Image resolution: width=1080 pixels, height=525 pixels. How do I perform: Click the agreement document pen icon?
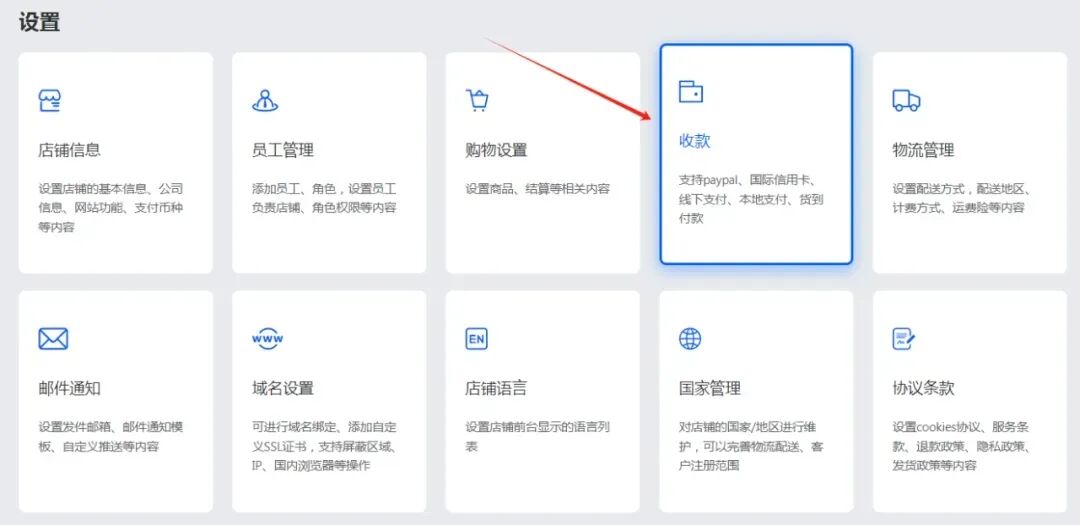pos(904,338)
